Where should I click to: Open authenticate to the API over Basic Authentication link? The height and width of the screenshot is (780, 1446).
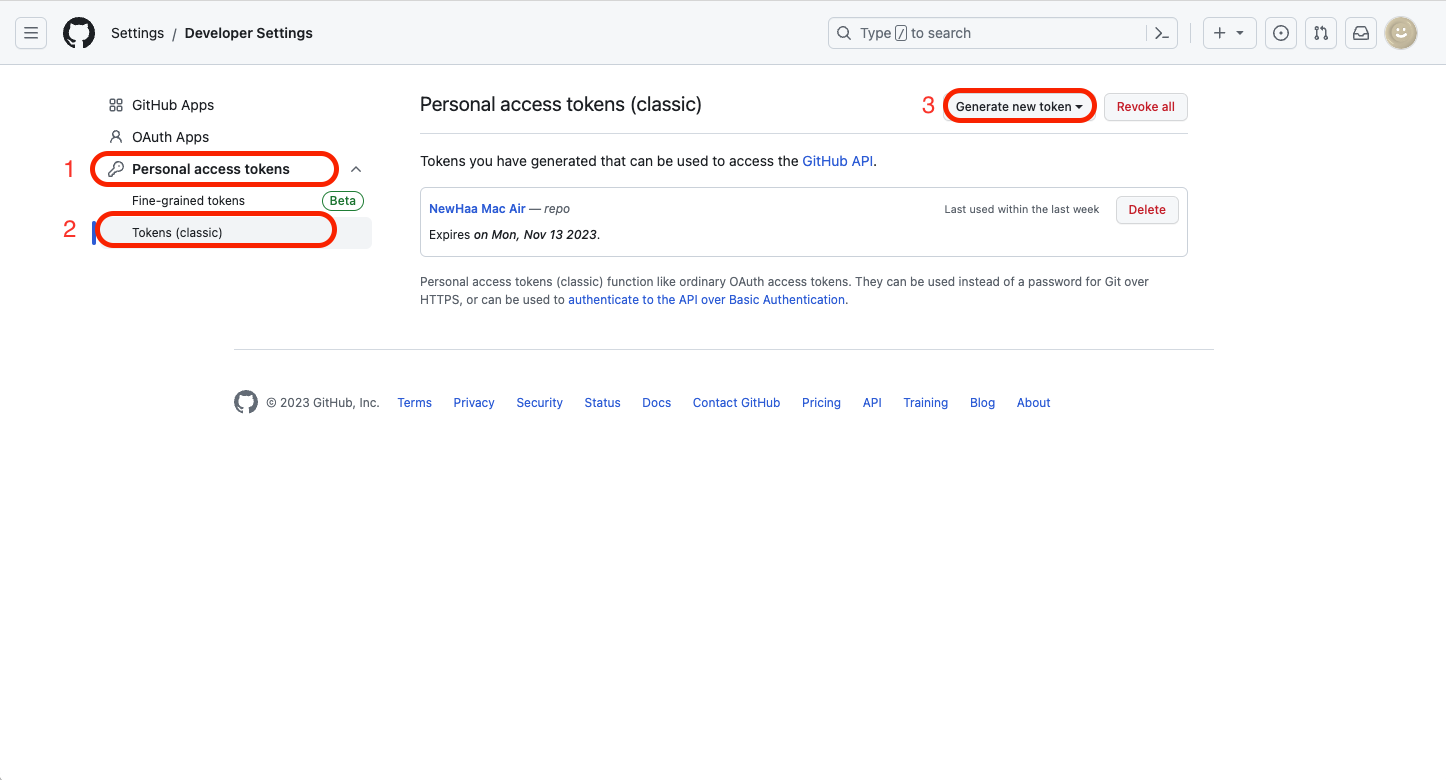click(x=706, y=300)
